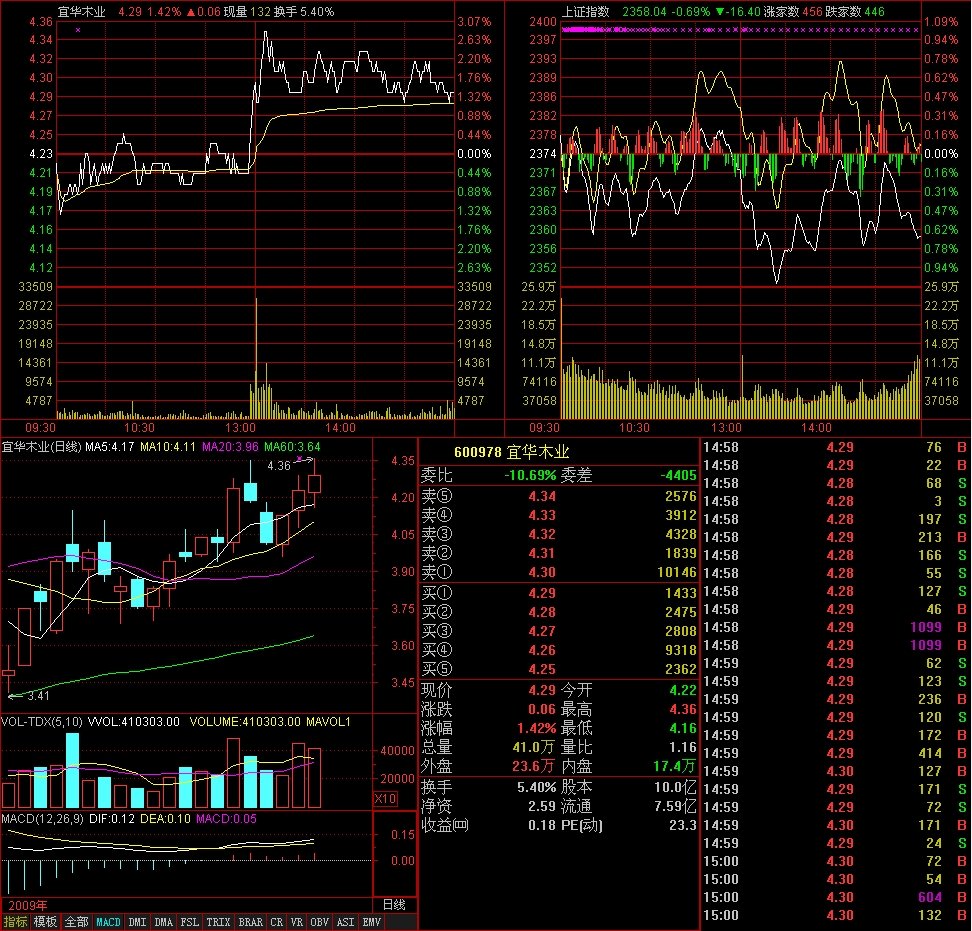Click the 4.36 high price marker
Image resolution: width=972 pixels, height=931 pixels.
pyautogui.click(x=279, y=465)
